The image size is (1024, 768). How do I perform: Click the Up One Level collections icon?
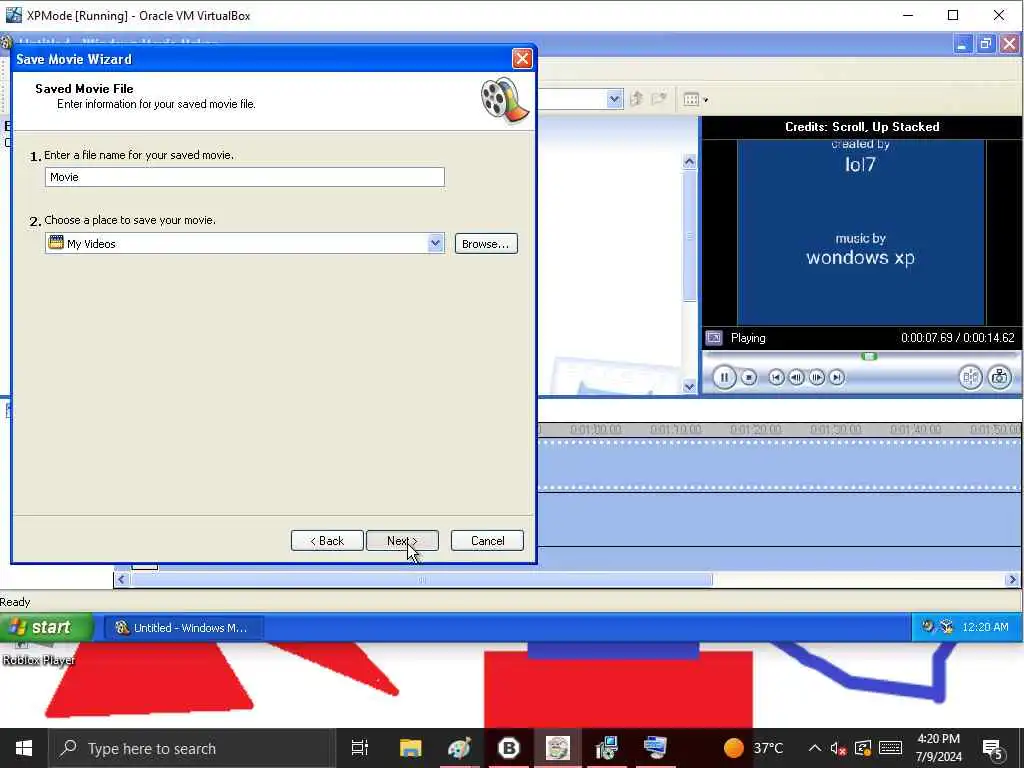pos(636,99)
